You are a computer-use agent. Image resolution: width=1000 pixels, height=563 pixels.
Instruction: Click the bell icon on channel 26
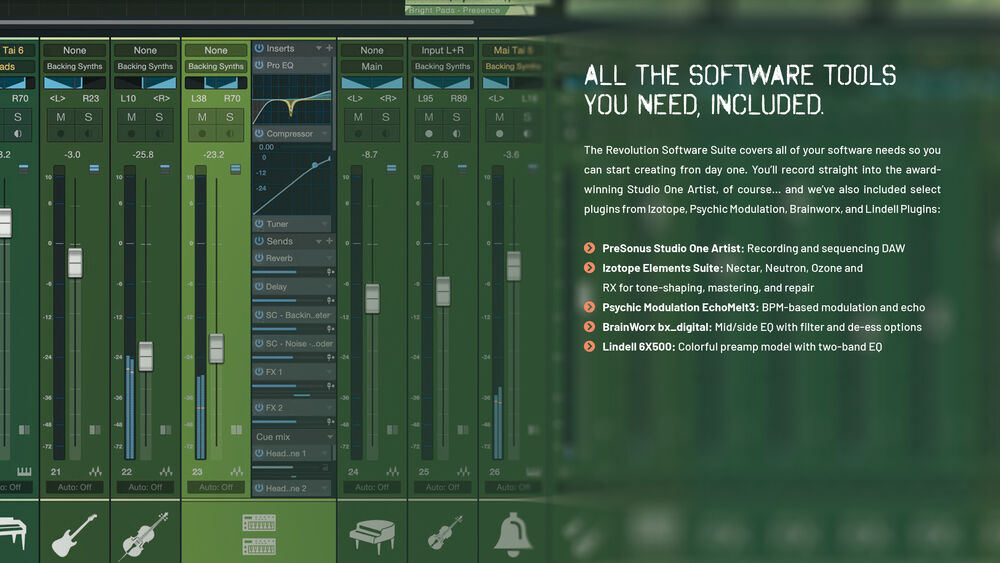(513, 535)
